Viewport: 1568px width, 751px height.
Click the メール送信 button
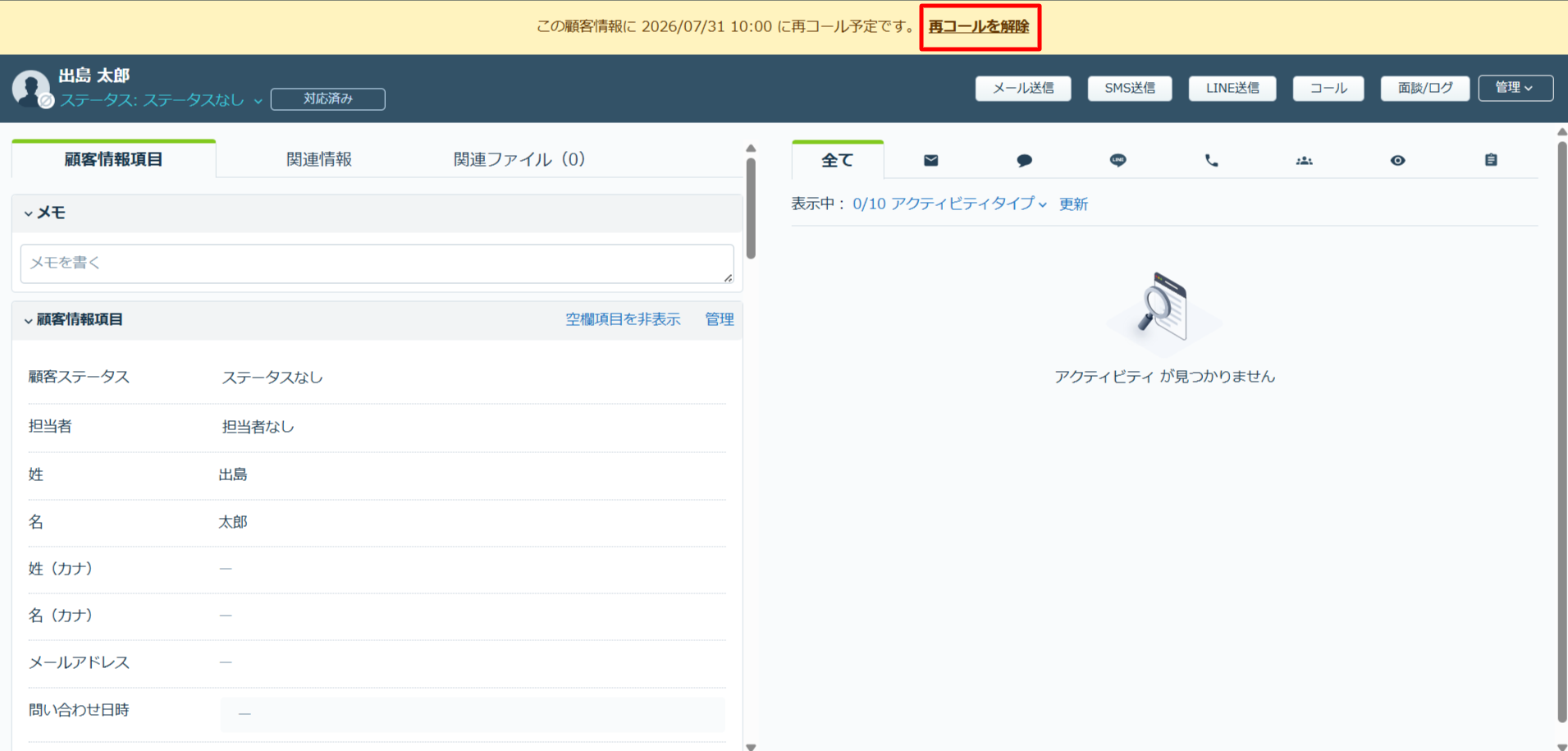(1023, 88)
